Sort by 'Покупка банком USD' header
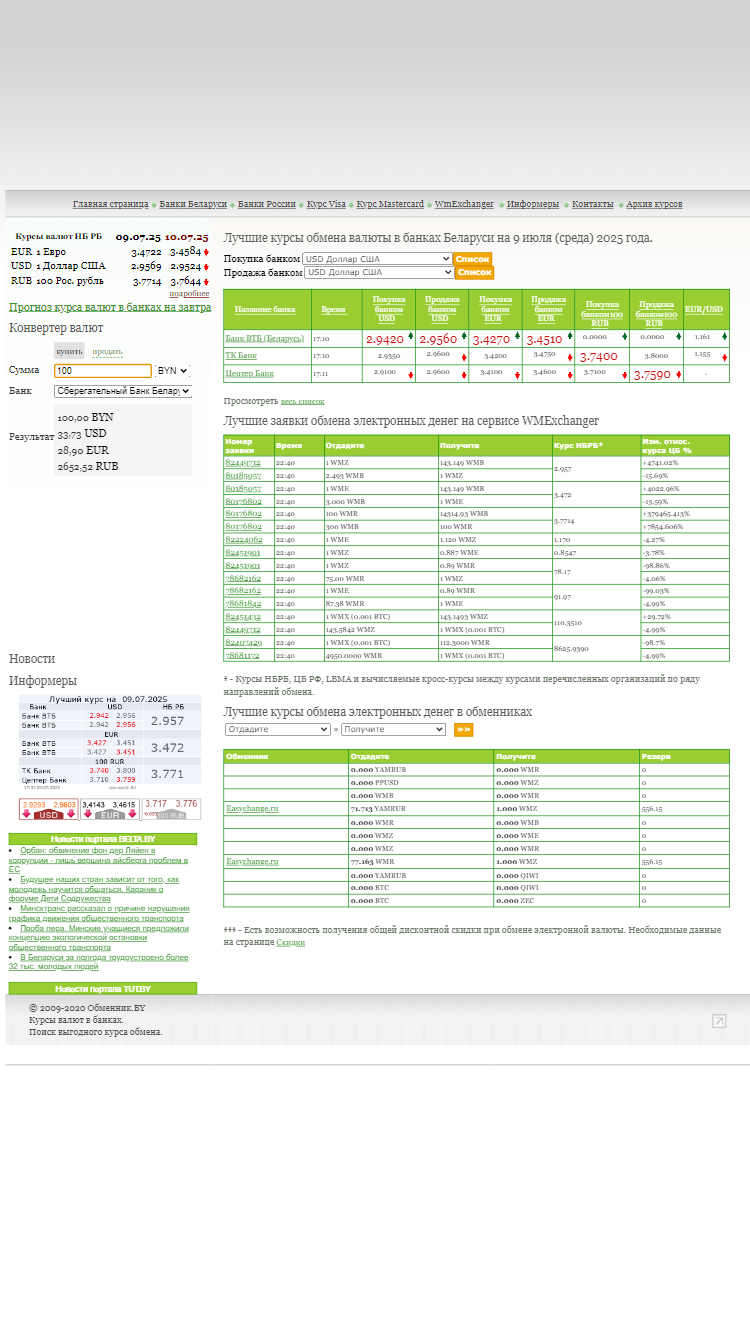The height and width of the screenshot is (1334, 750). point(387,309)
